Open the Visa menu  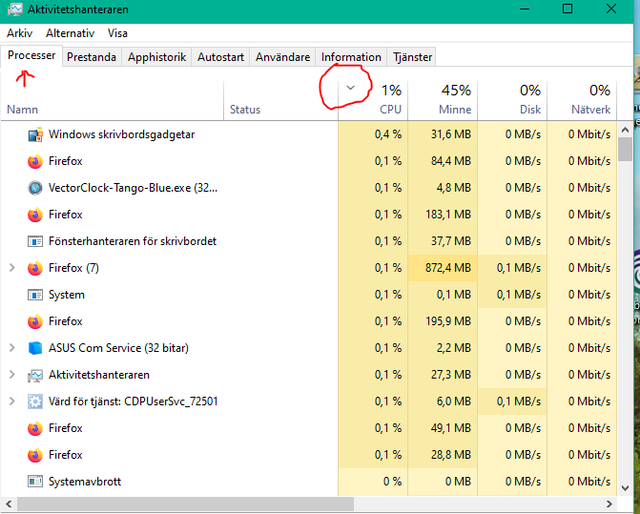click(118, 33)
